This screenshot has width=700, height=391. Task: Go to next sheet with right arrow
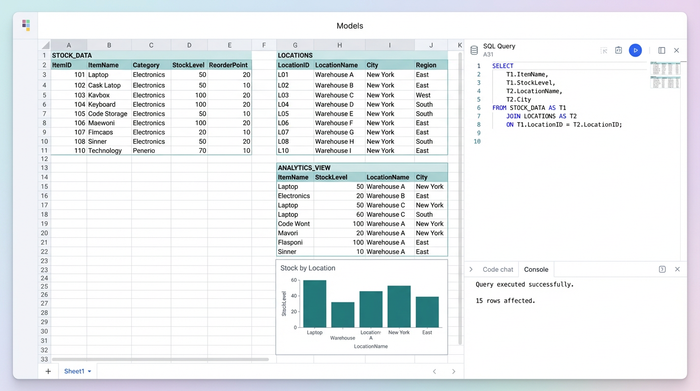click(454, 371)
